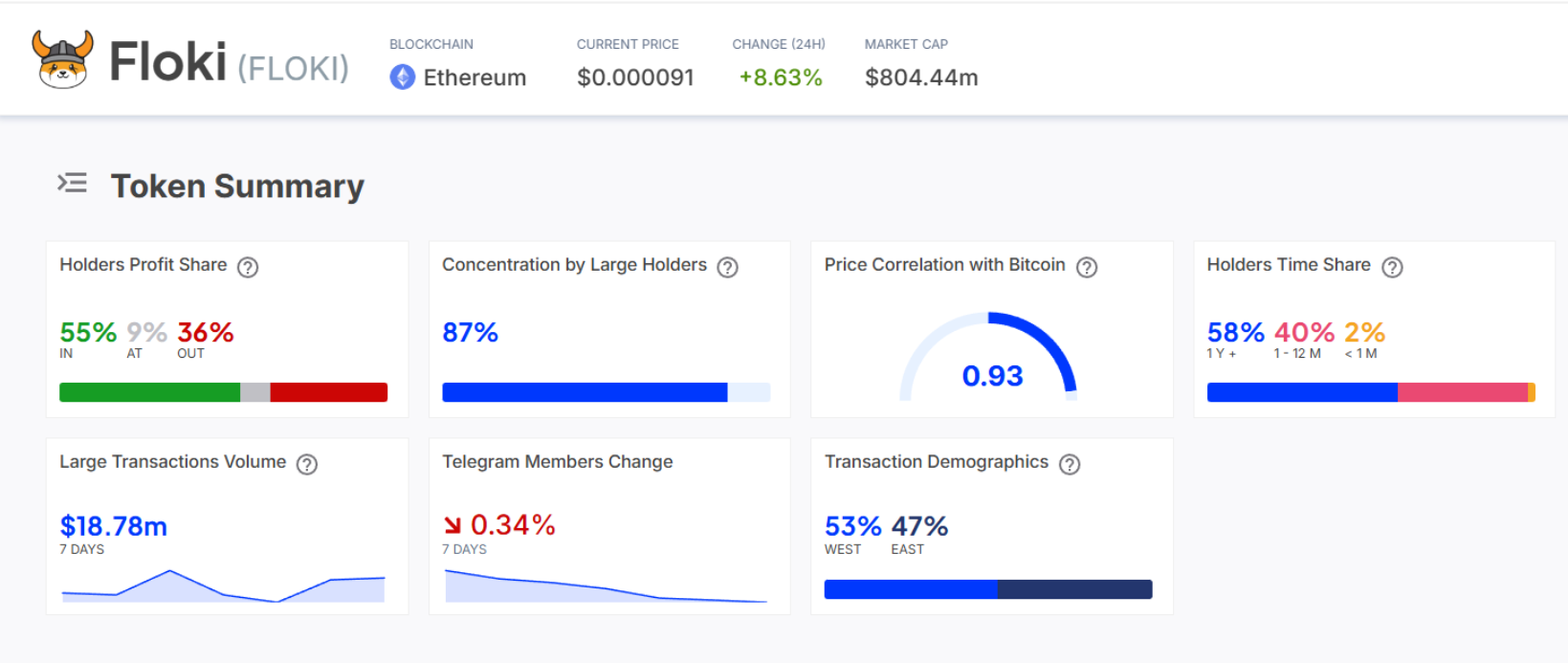The image size is (1568, 663).
Task: Click the (FLOKI) ticker symbol
Action: [294, 68]
